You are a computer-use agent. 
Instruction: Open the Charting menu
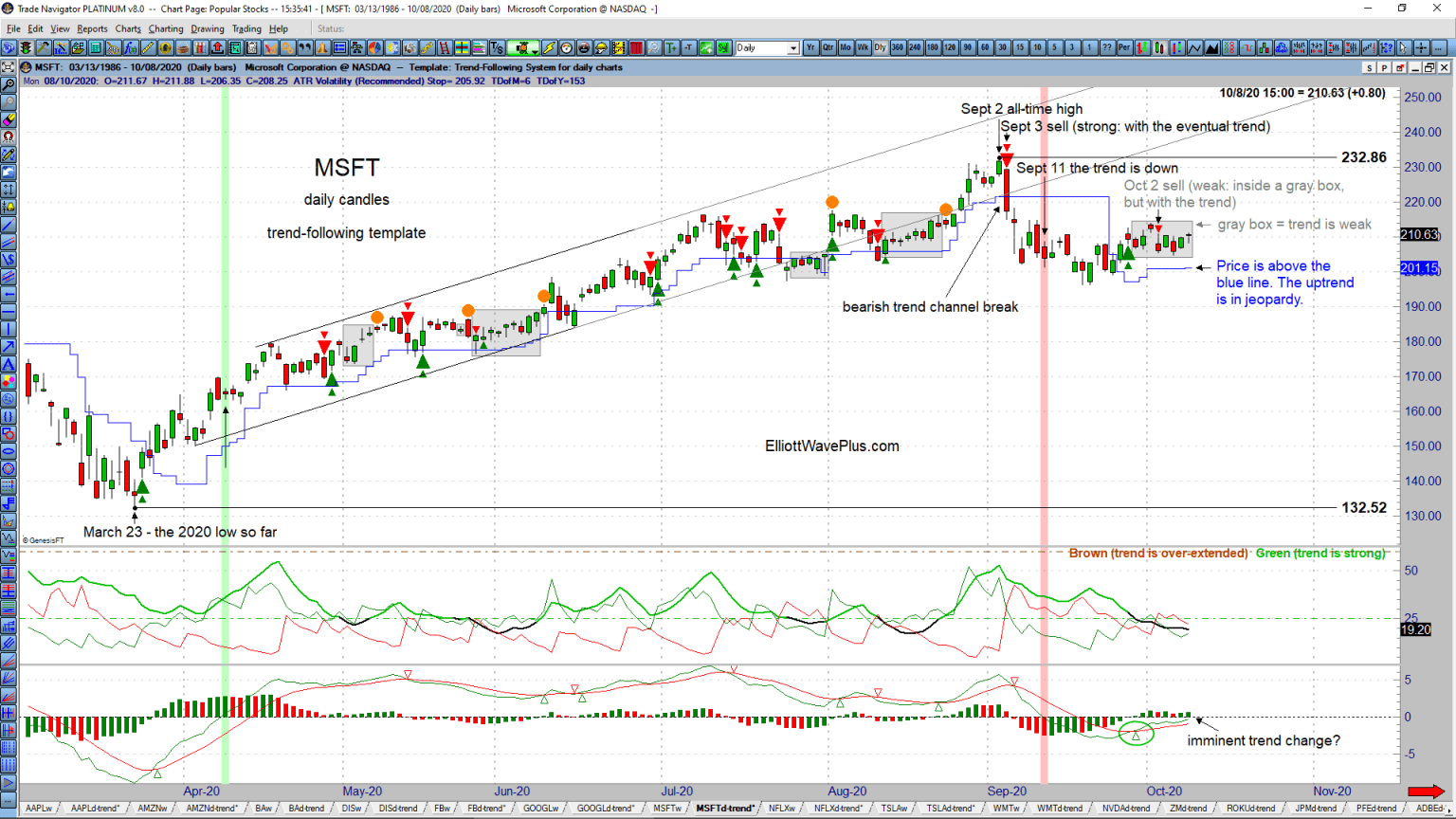166,28
